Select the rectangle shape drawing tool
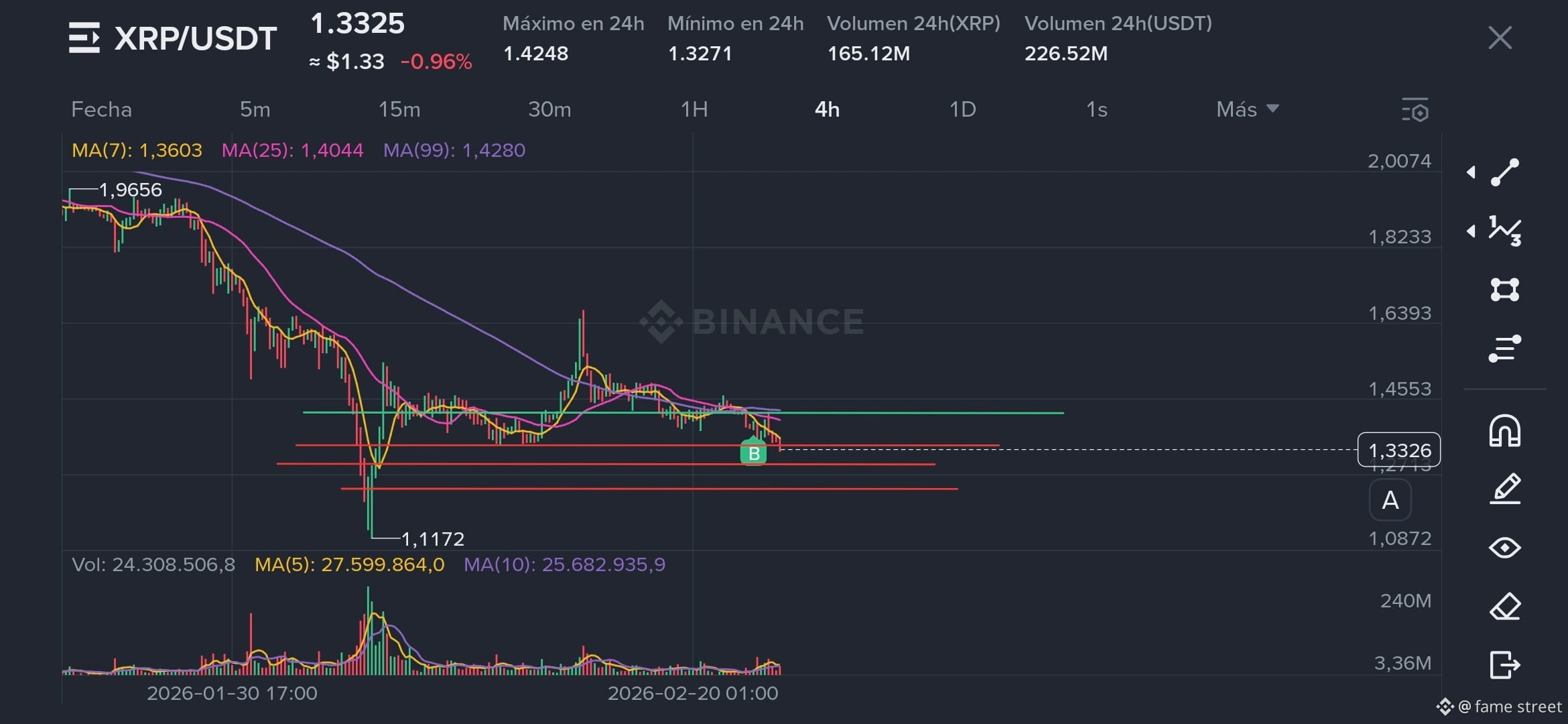Viewport: 1568px width, 724px height. (1505, 290)
